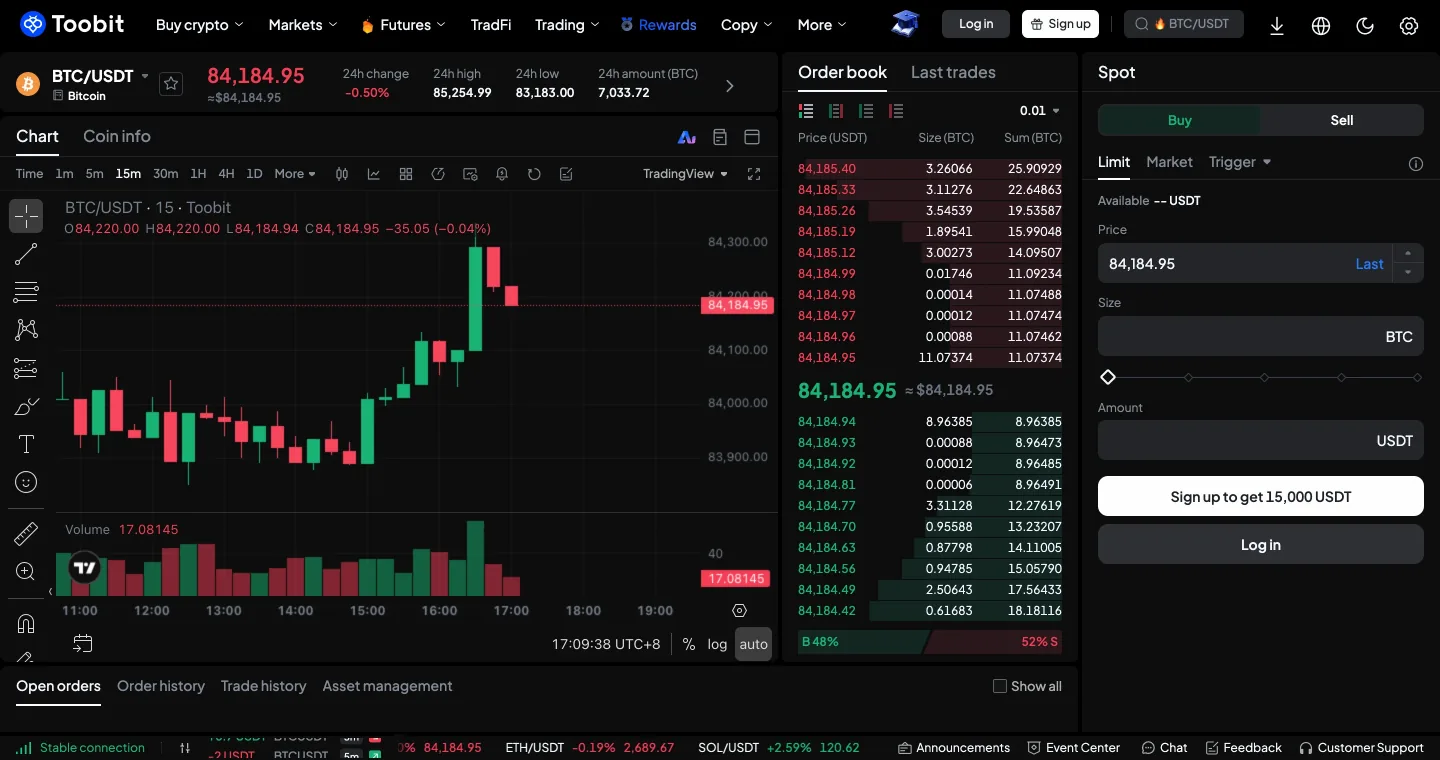Open the language globe icon

1321,26
